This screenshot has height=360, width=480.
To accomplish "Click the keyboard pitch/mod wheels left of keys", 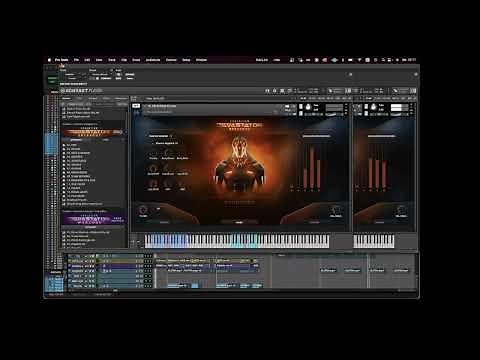I will (x=137, y=242).
